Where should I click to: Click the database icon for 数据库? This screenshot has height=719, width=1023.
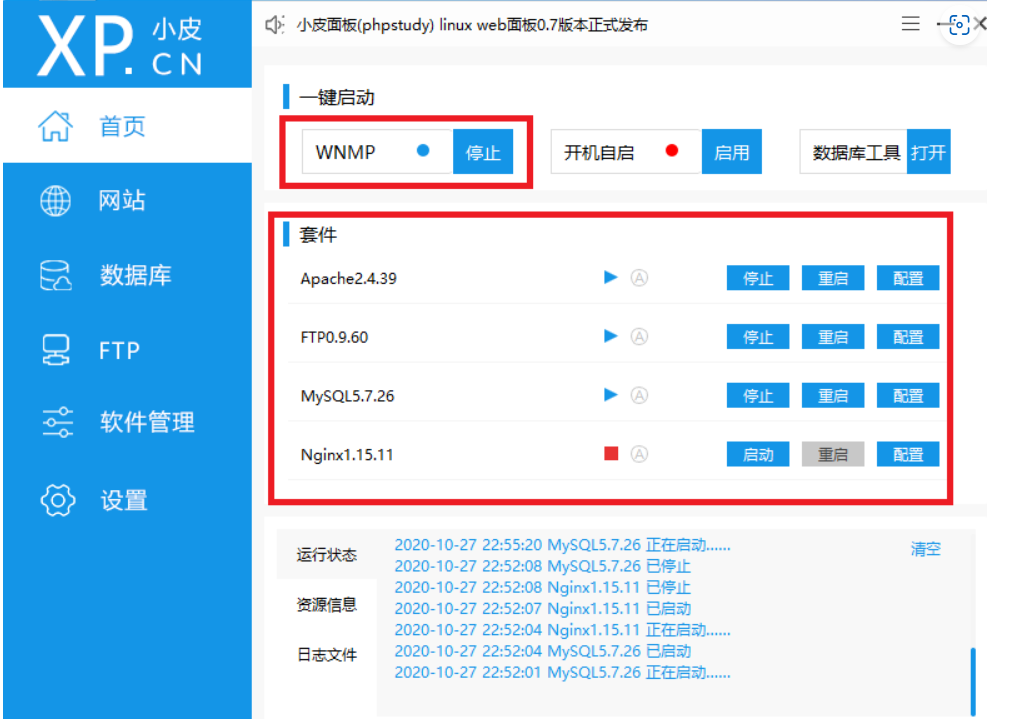pos(56,276)
